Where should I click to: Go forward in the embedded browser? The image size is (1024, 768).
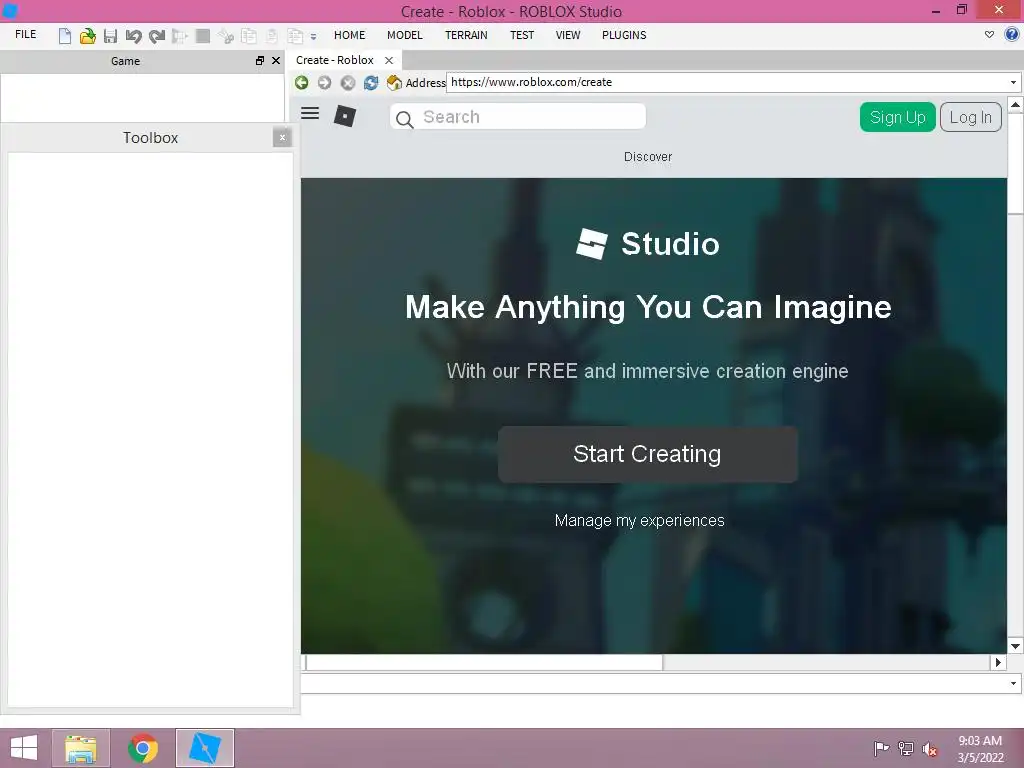point(325,82)
